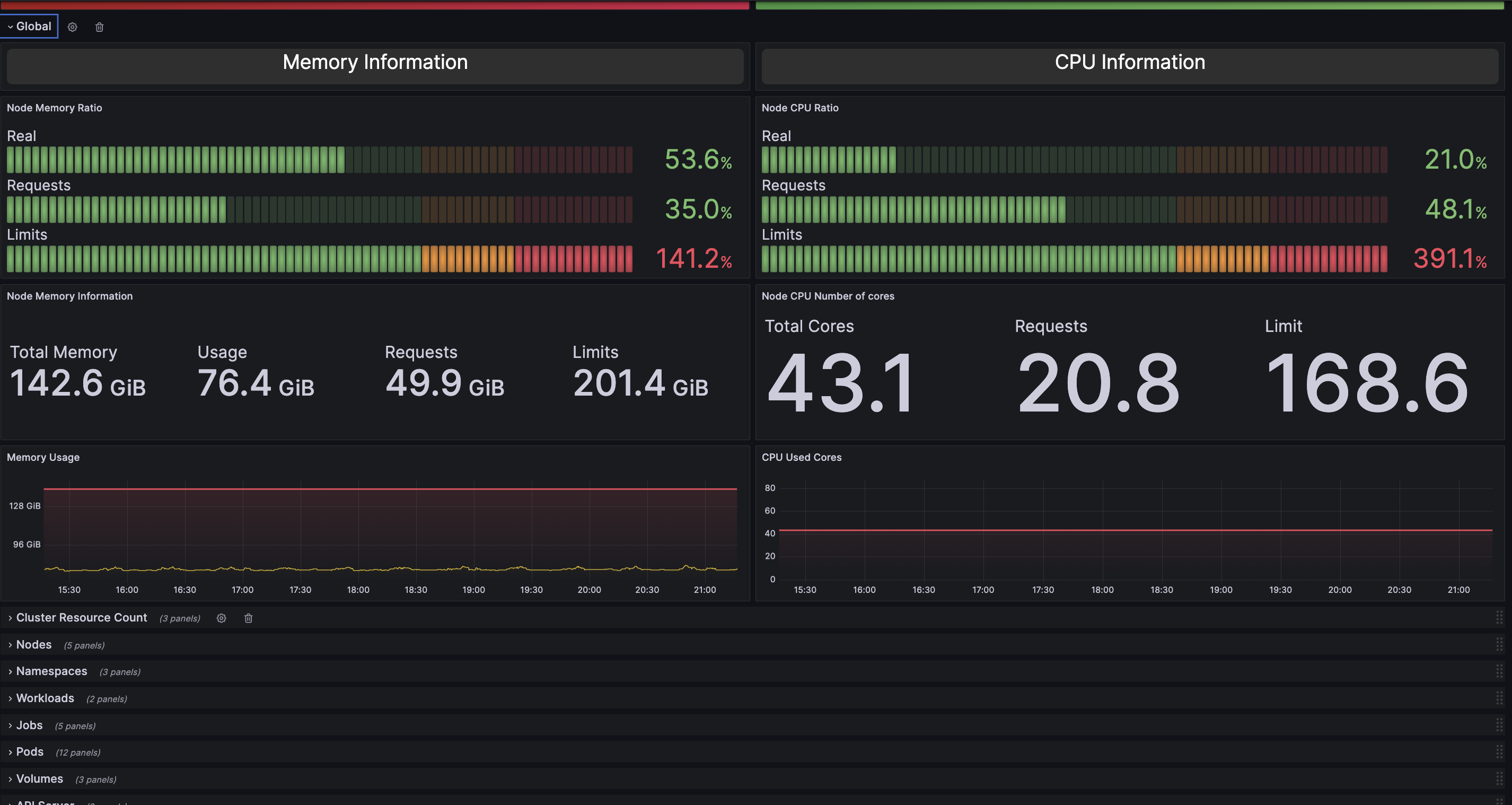Expand the Nodes row
The width and height of the screenshot is (1512, 805).
[33, 645]
